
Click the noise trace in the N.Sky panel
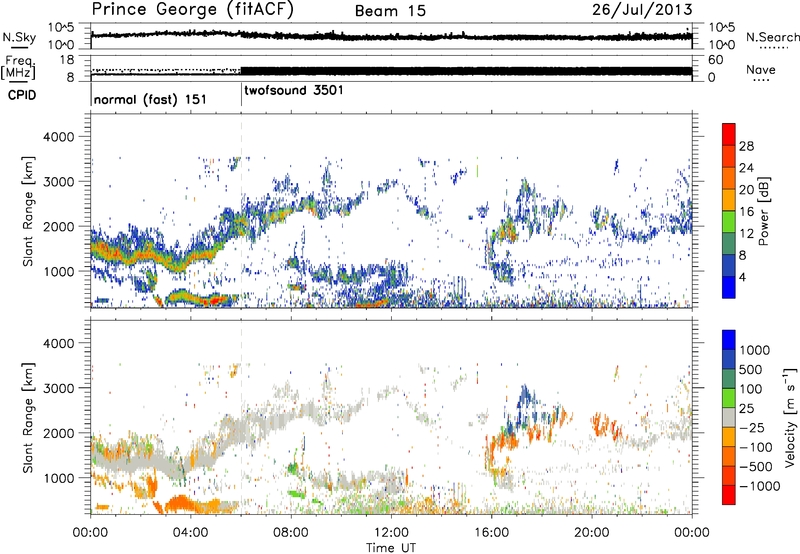point(391,36)
